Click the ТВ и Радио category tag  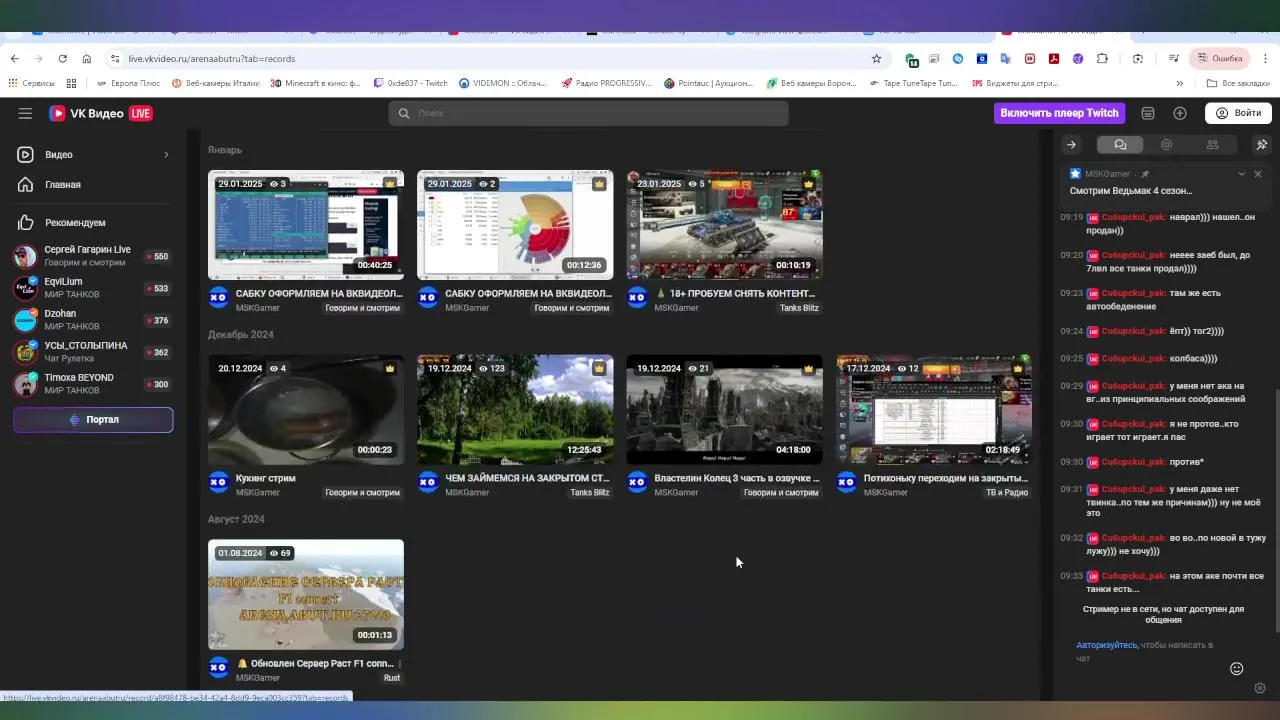click(1007, 492)
